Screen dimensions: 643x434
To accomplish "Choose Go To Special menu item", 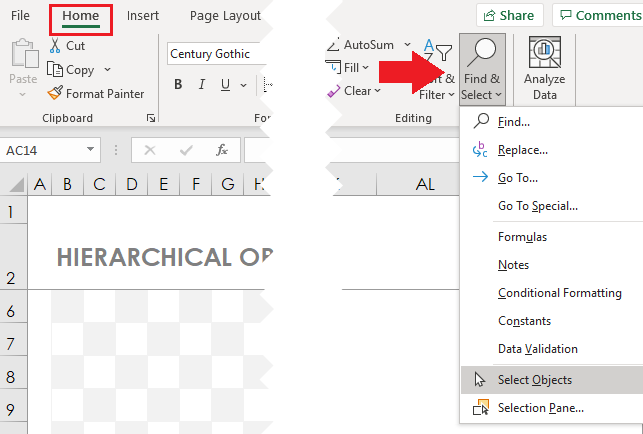I will tap(537, 206).
